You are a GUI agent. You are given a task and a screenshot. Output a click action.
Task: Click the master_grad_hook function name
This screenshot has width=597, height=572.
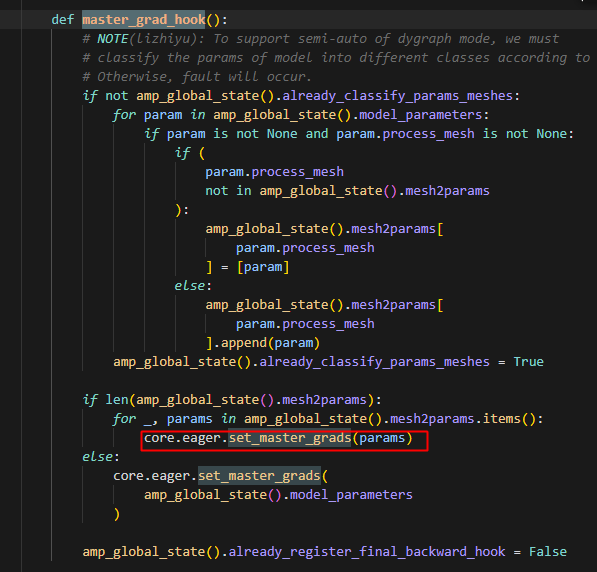(144, 20)
